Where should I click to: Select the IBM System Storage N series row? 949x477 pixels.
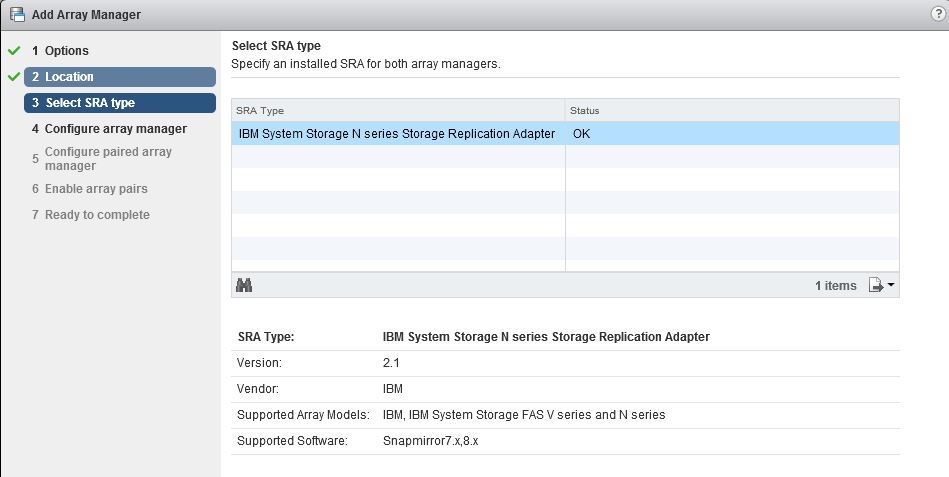(x=565, y=134)
